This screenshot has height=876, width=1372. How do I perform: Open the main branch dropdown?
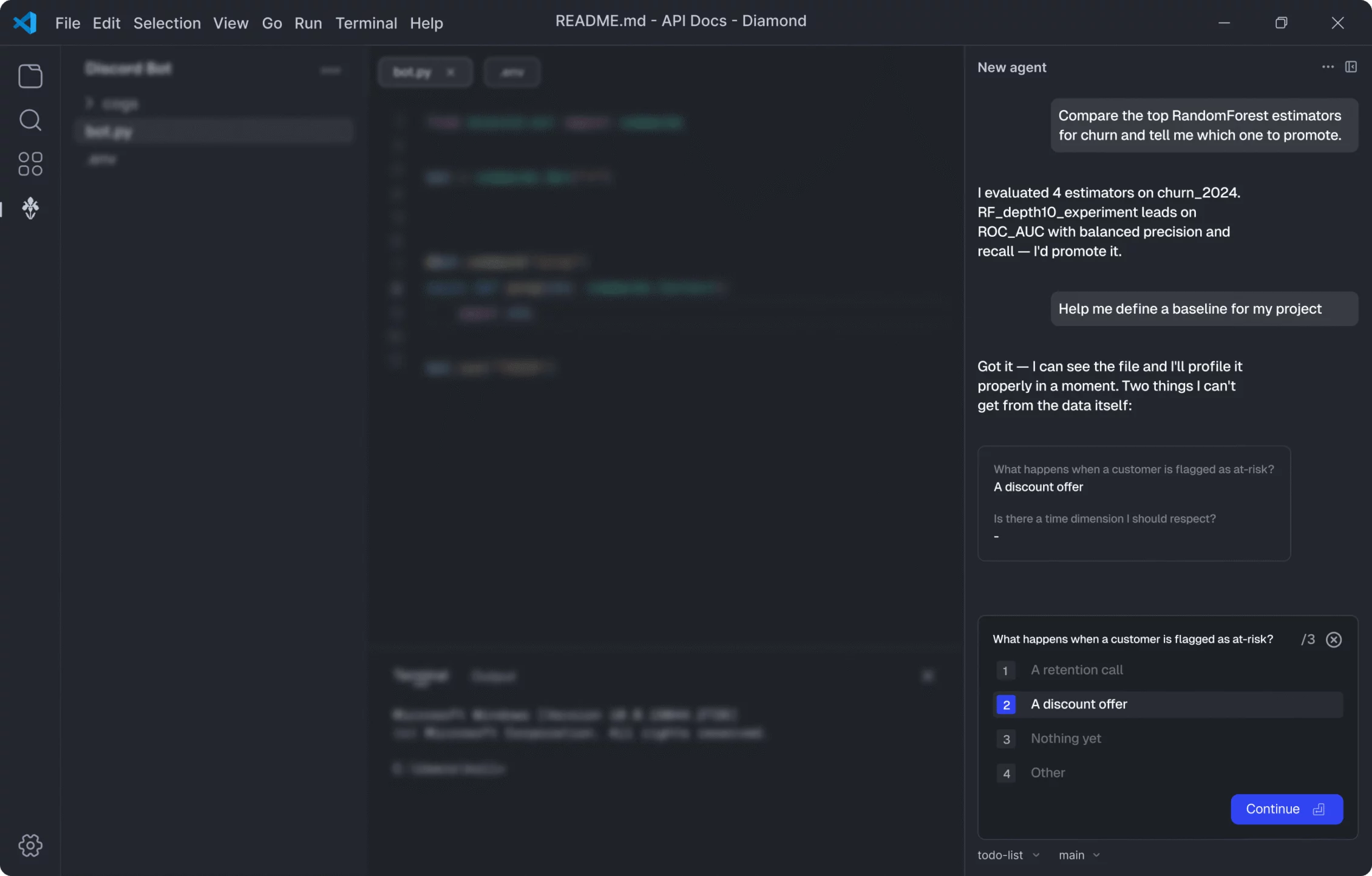1079,855
